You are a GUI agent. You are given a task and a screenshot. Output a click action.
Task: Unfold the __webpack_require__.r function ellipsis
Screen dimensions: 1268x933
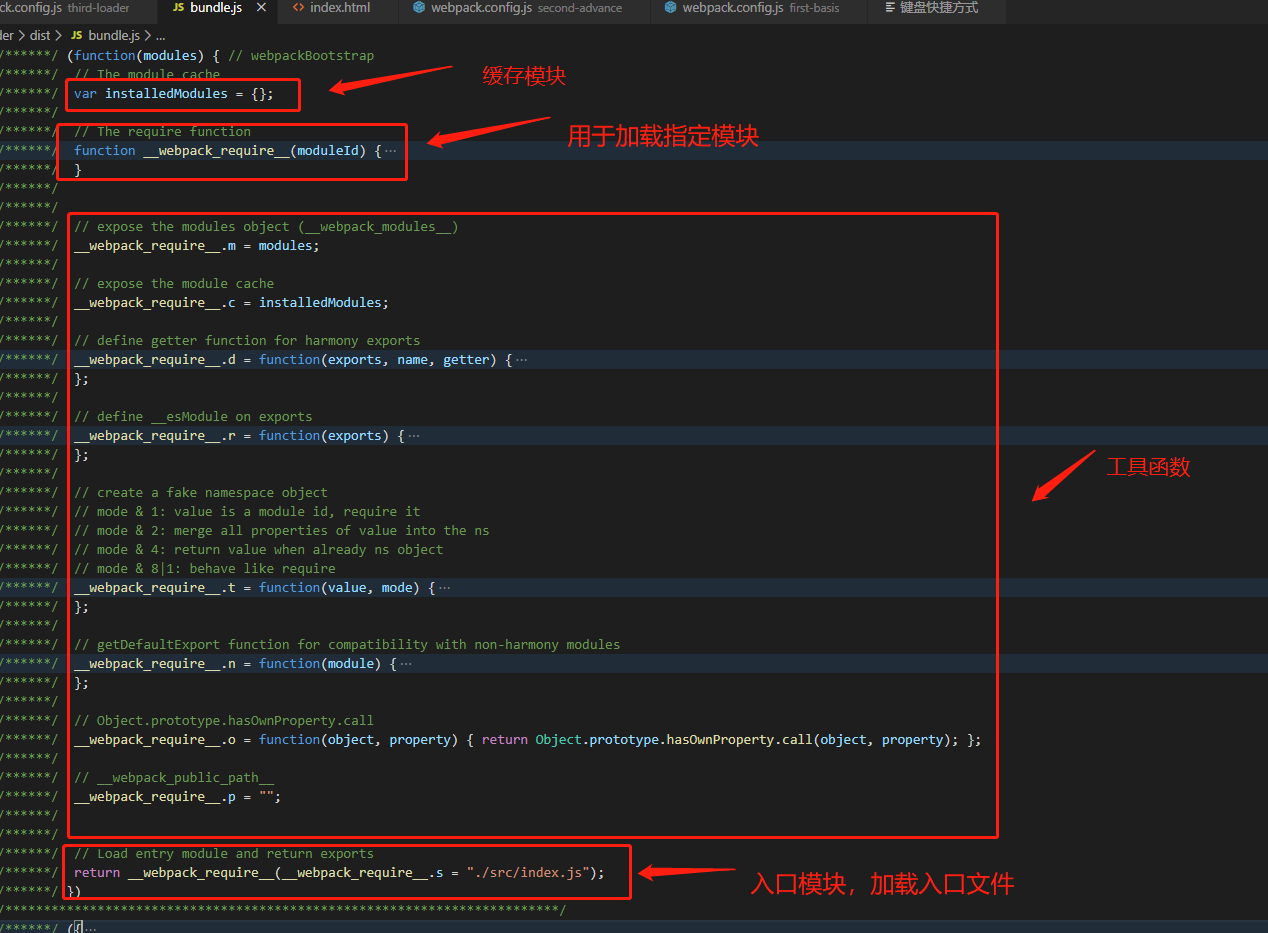pyautogui.click(x=414, y=435)
